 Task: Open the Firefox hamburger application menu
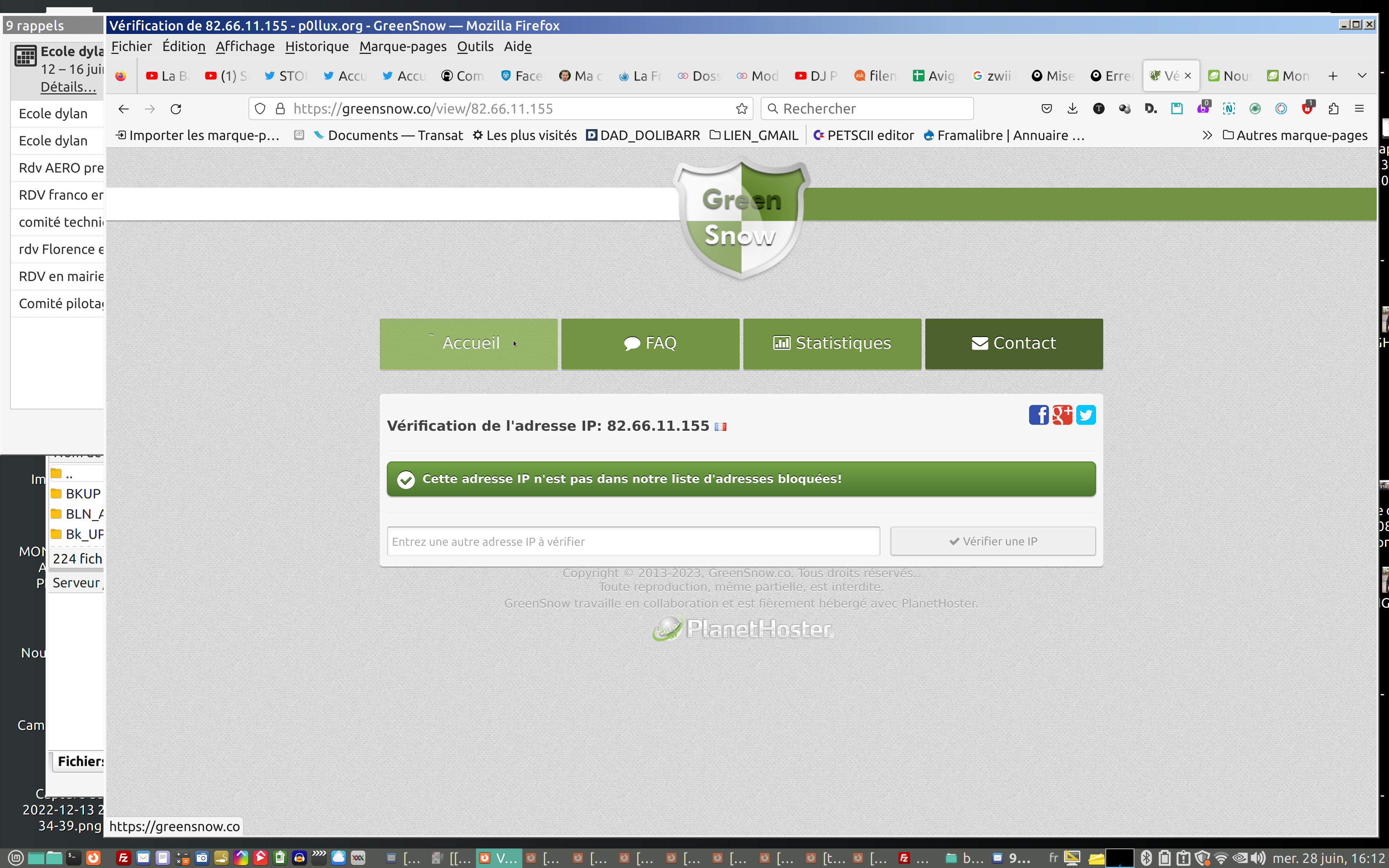pyautogui.click(x=1359, y=109)
